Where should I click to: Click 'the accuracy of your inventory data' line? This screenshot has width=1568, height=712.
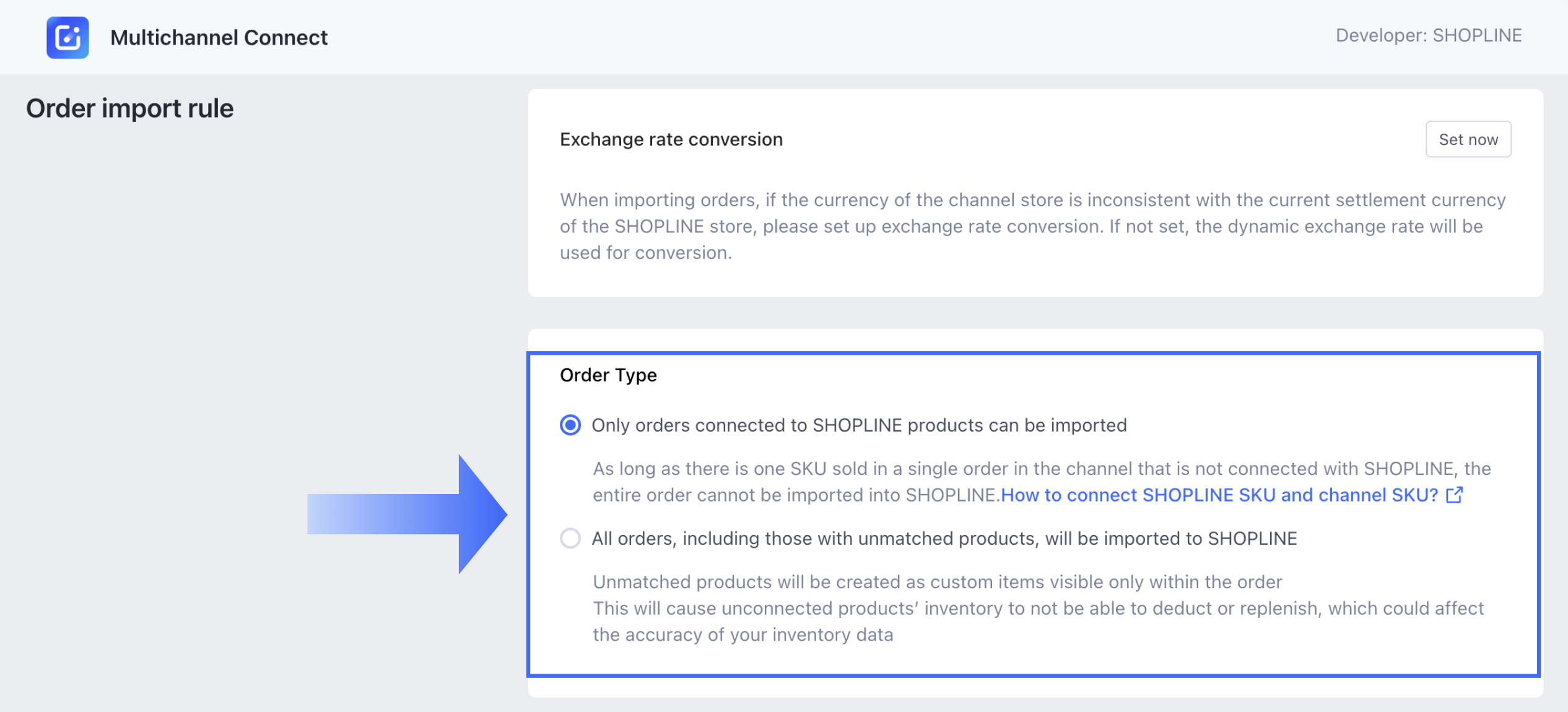click(743, 635)
